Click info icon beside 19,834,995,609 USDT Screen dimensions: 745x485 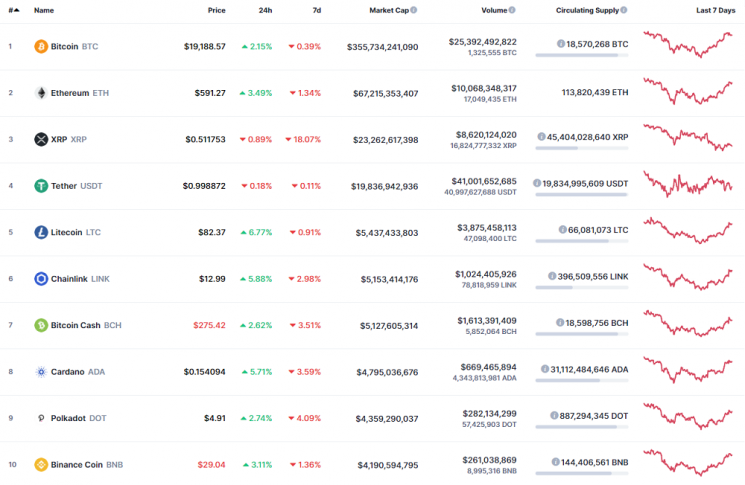537,183
